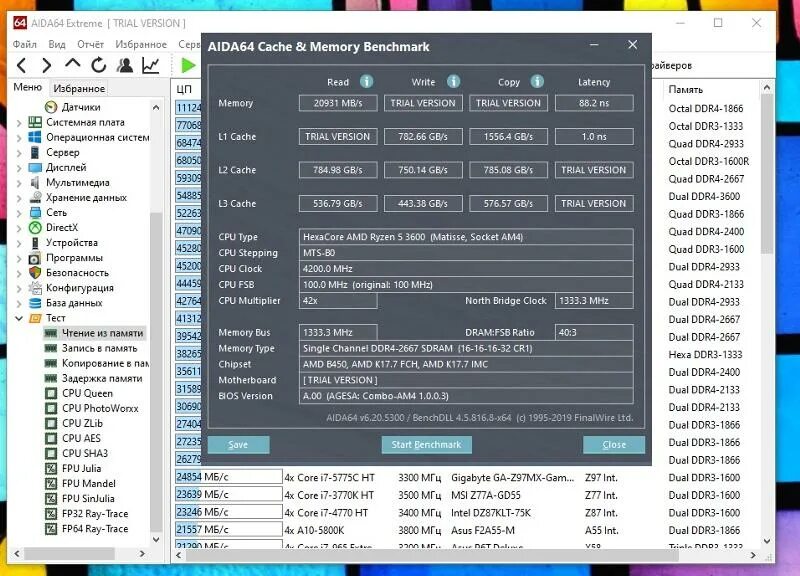
Task: Expand the Дисплей node
Action: pos(19,167)
